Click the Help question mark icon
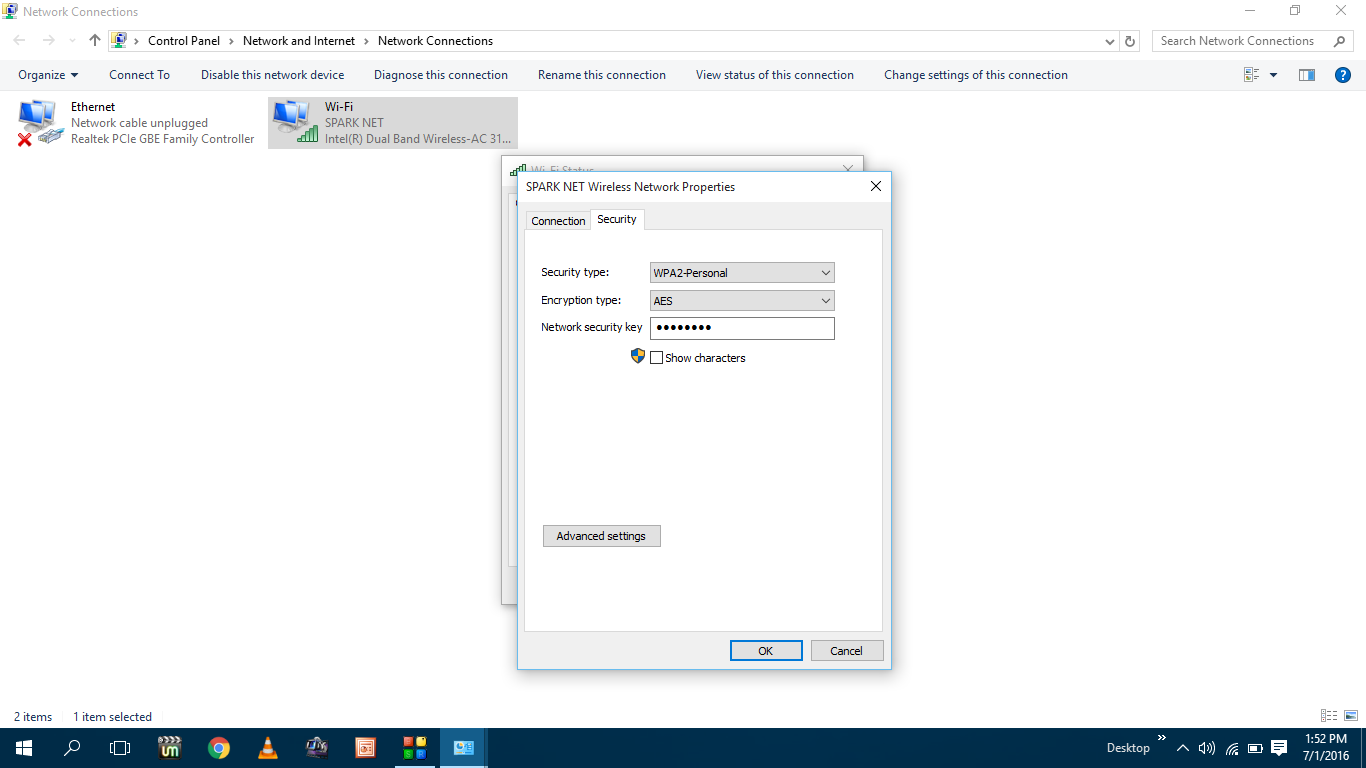 coord(1343,74)
